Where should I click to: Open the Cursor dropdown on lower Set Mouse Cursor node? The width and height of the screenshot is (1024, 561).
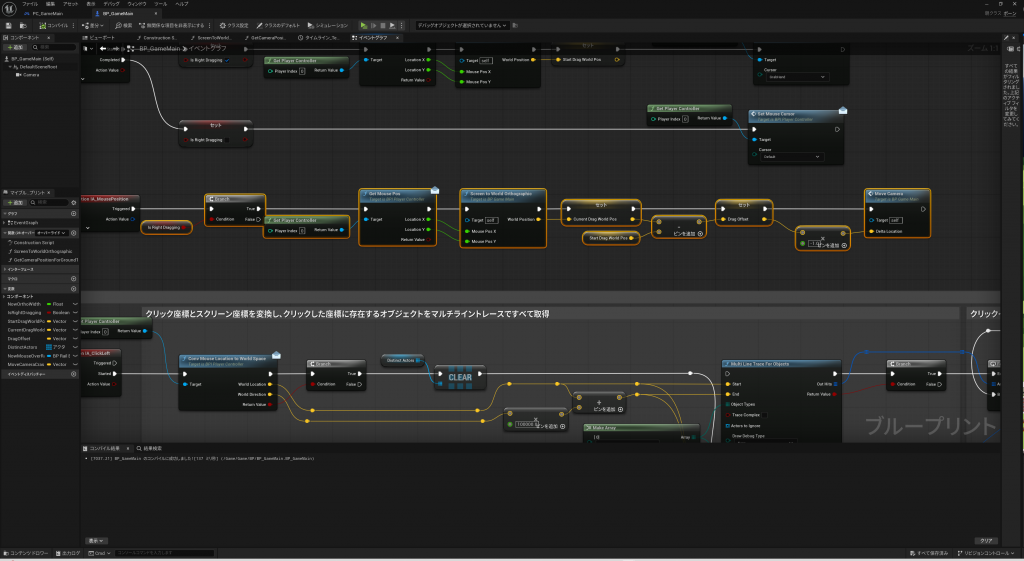tap(794, 157)
